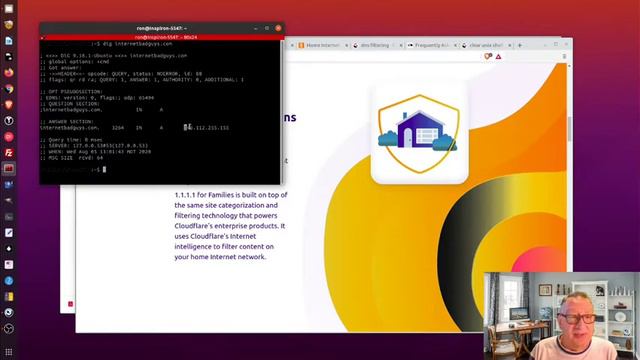Switch to the clear unix shell tab
This screenshot has height=360, width=640.
click(x=484, y=45)
